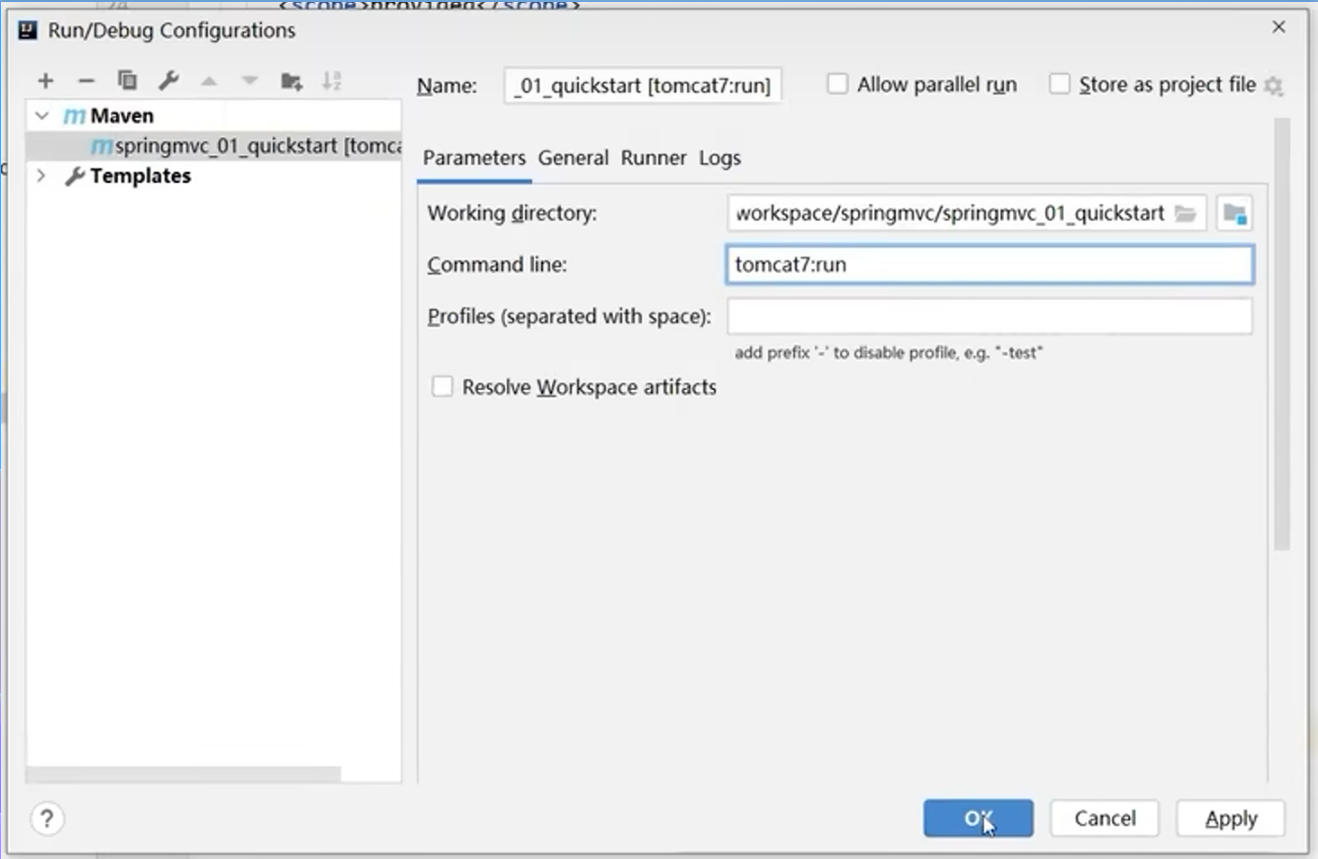Image resolution: width=1318 pixels, height=859 pixels.
Task: Click the Profiles input field
Action: pyautogui.click(x=990, y=317)
